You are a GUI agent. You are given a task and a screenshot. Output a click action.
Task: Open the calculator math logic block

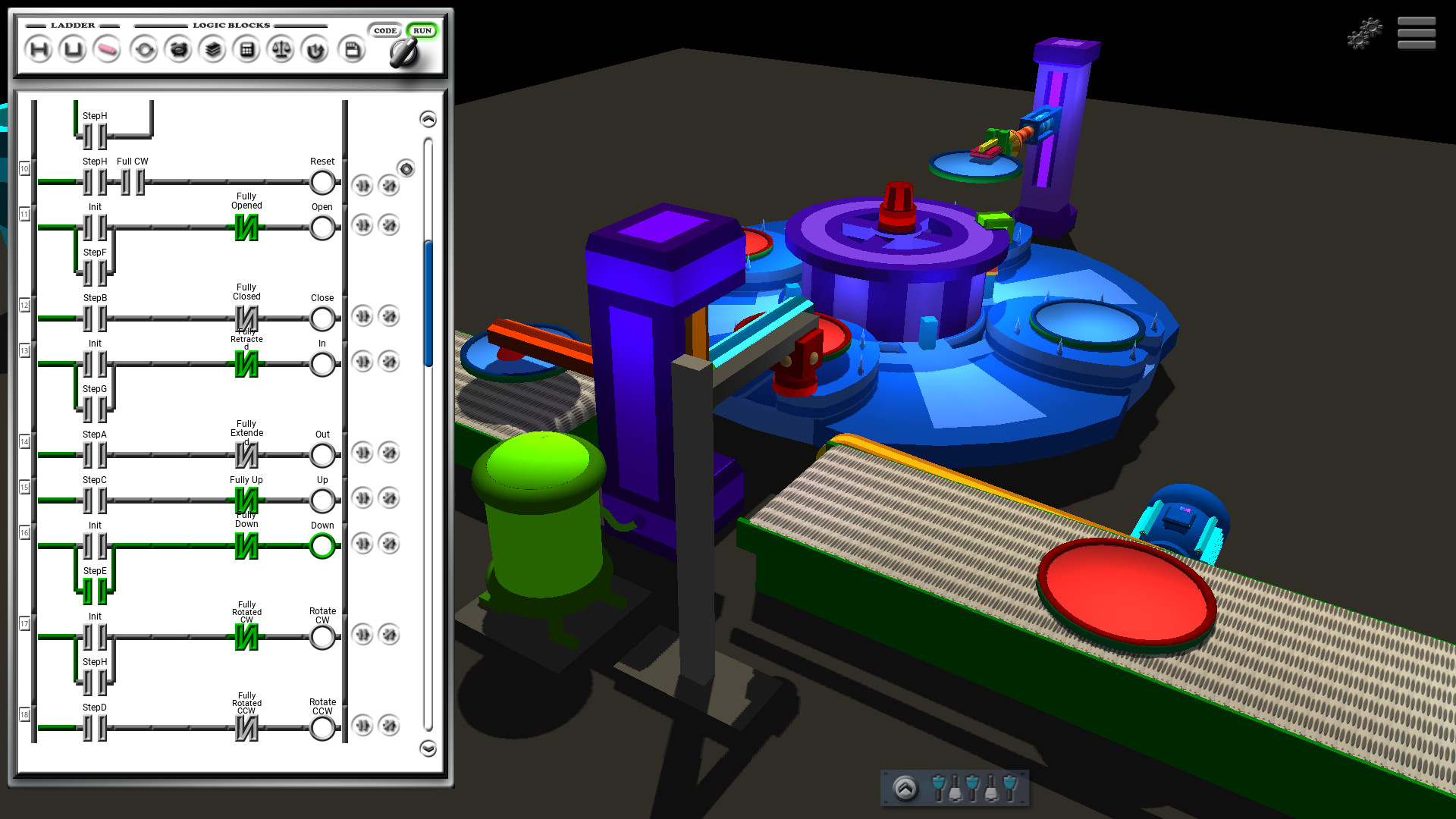tap(246, 49)
